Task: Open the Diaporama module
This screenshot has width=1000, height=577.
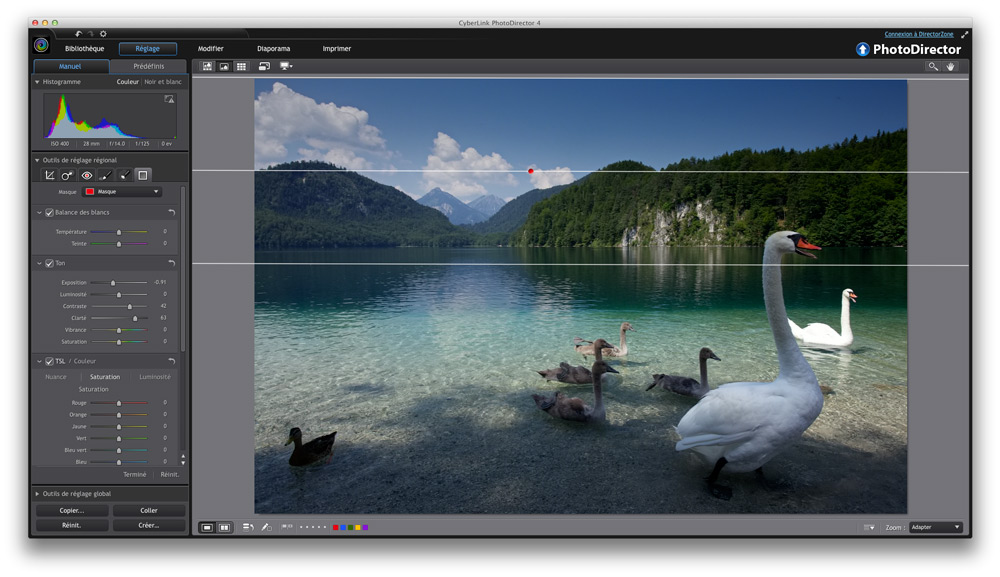Action: 274,48
